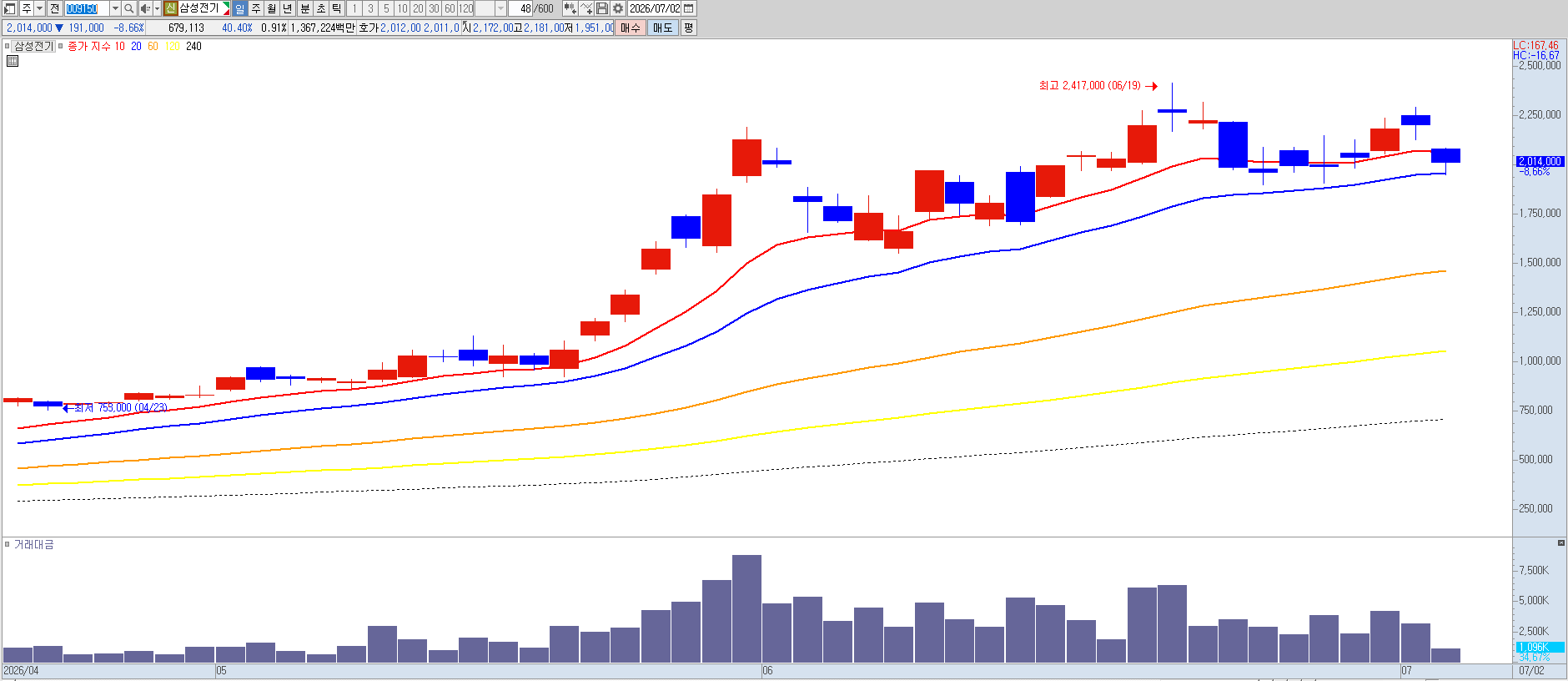Open the calendar date picker icon
This screenshot has height=681, width=1568.
pos(689,8)
